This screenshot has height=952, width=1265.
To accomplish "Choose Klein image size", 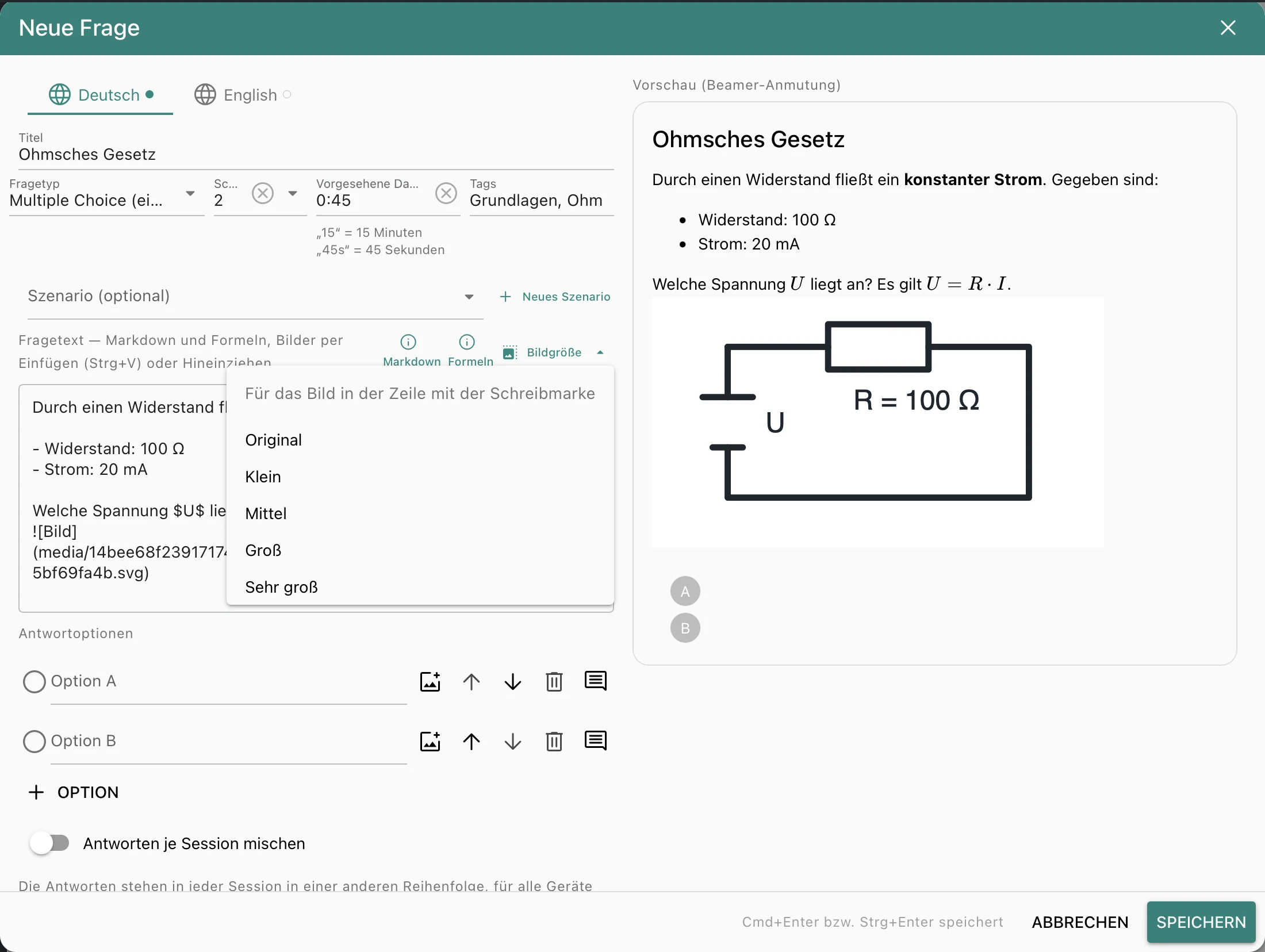I will [x=420, y=477].
